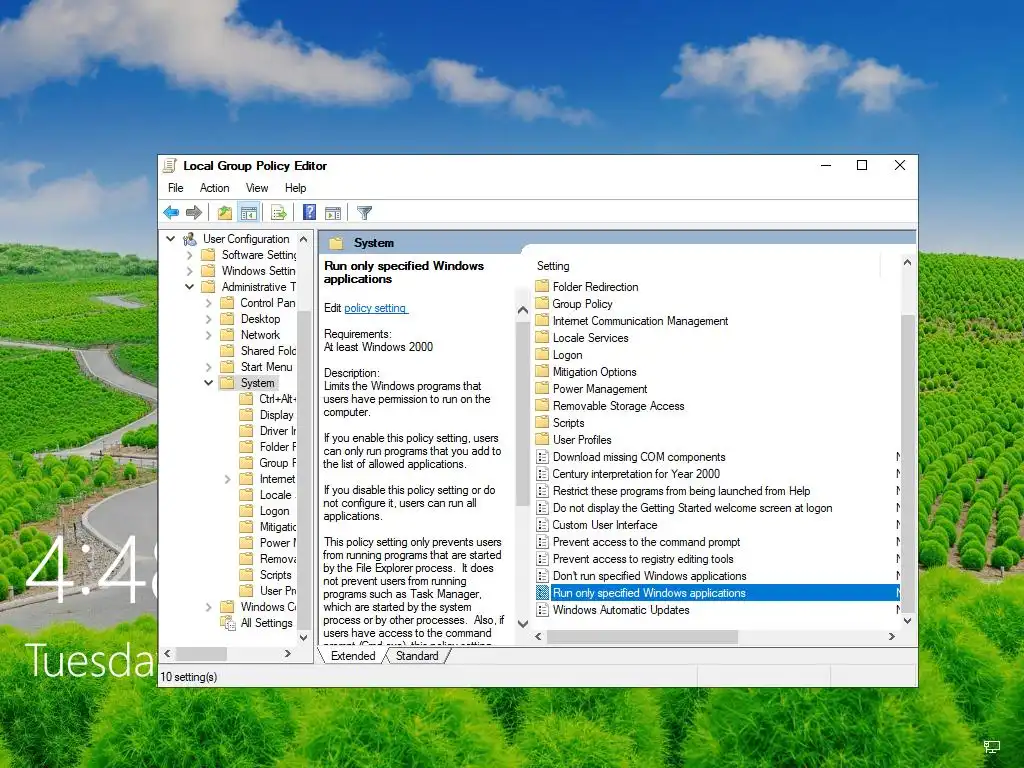This screenshot has width=1024, height=768.
Task: Click the settings list horizontal scrollbar thumb
Action: coord(642,637)
